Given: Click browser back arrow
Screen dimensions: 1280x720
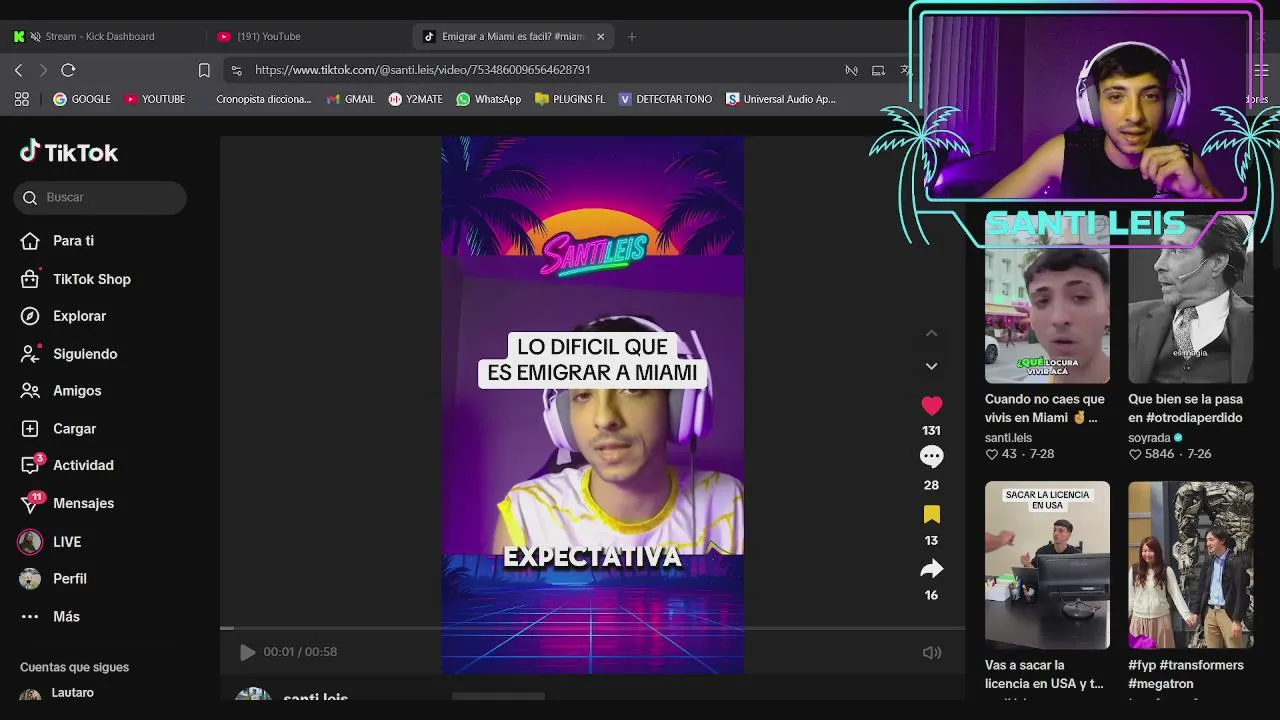Looking at the screenshot, I should pos(18,70).
